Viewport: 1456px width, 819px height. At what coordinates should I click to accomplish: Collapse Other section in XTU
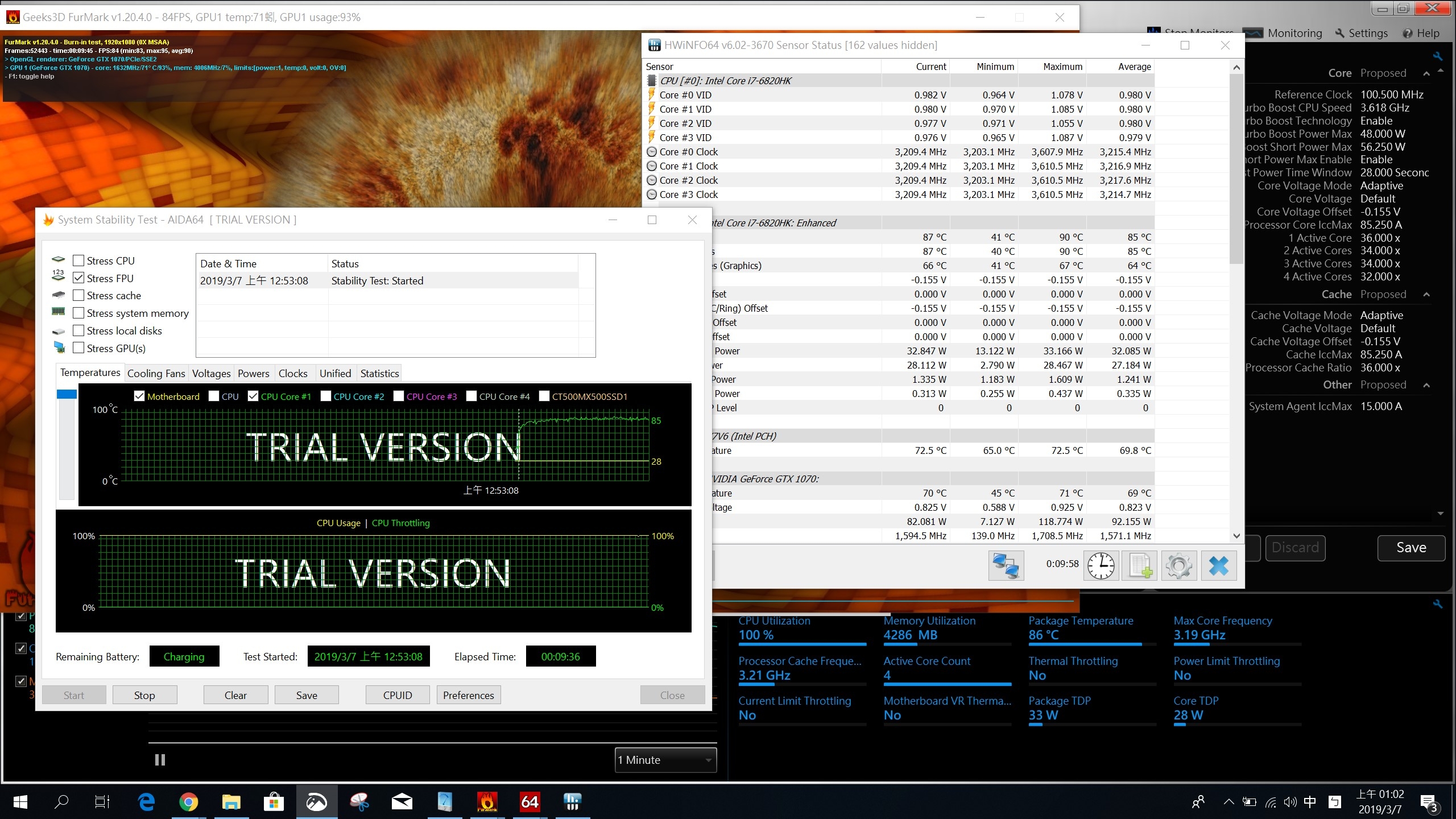pos(1426,385)
